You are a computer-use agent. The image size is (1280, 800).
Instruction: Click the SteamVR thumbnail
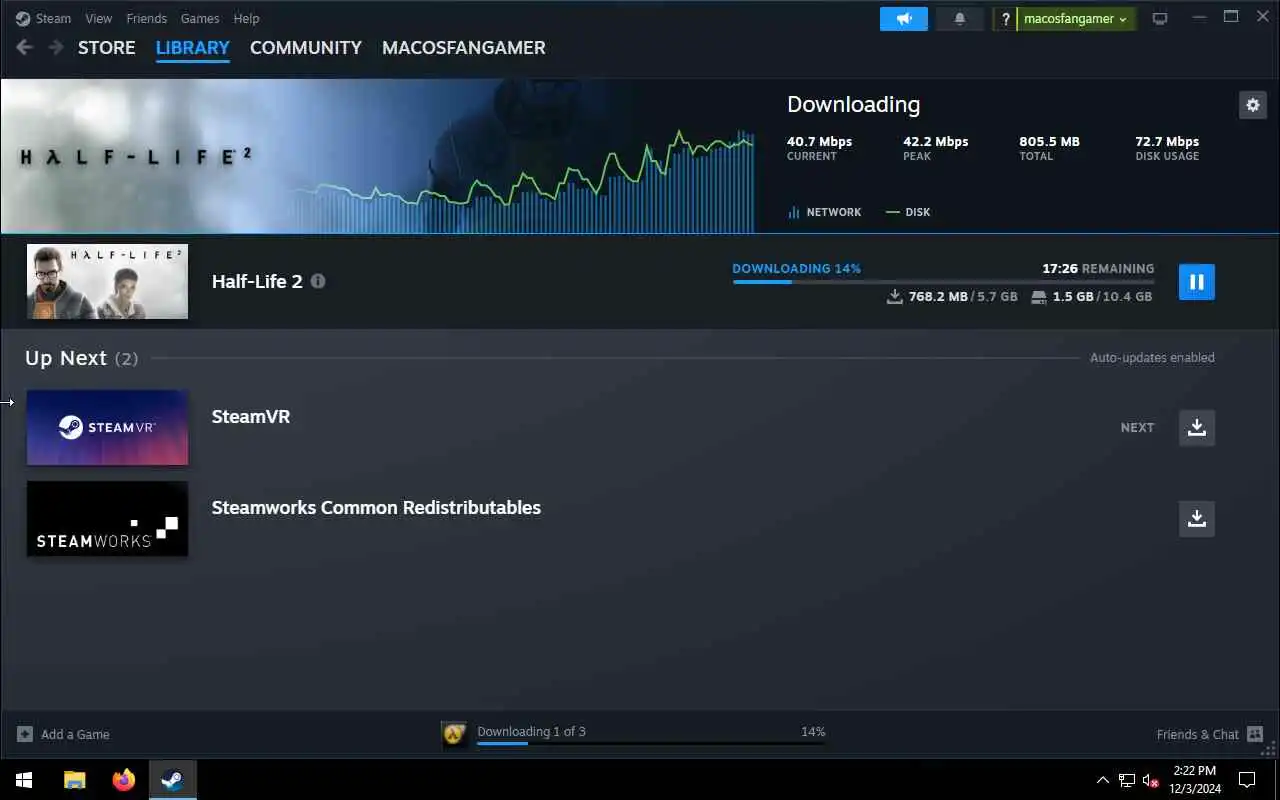point(107,427)
